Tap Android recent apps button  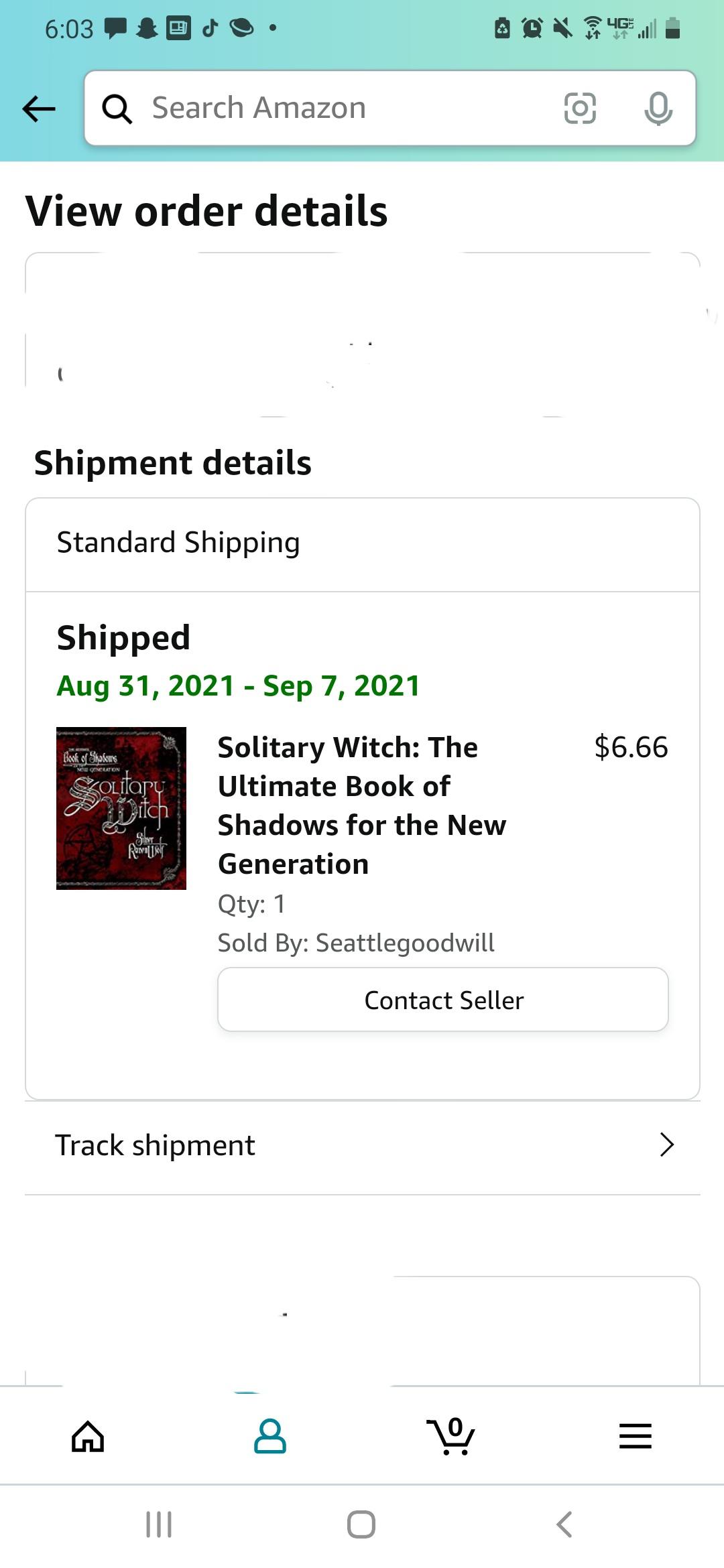tap(159, 1524)
